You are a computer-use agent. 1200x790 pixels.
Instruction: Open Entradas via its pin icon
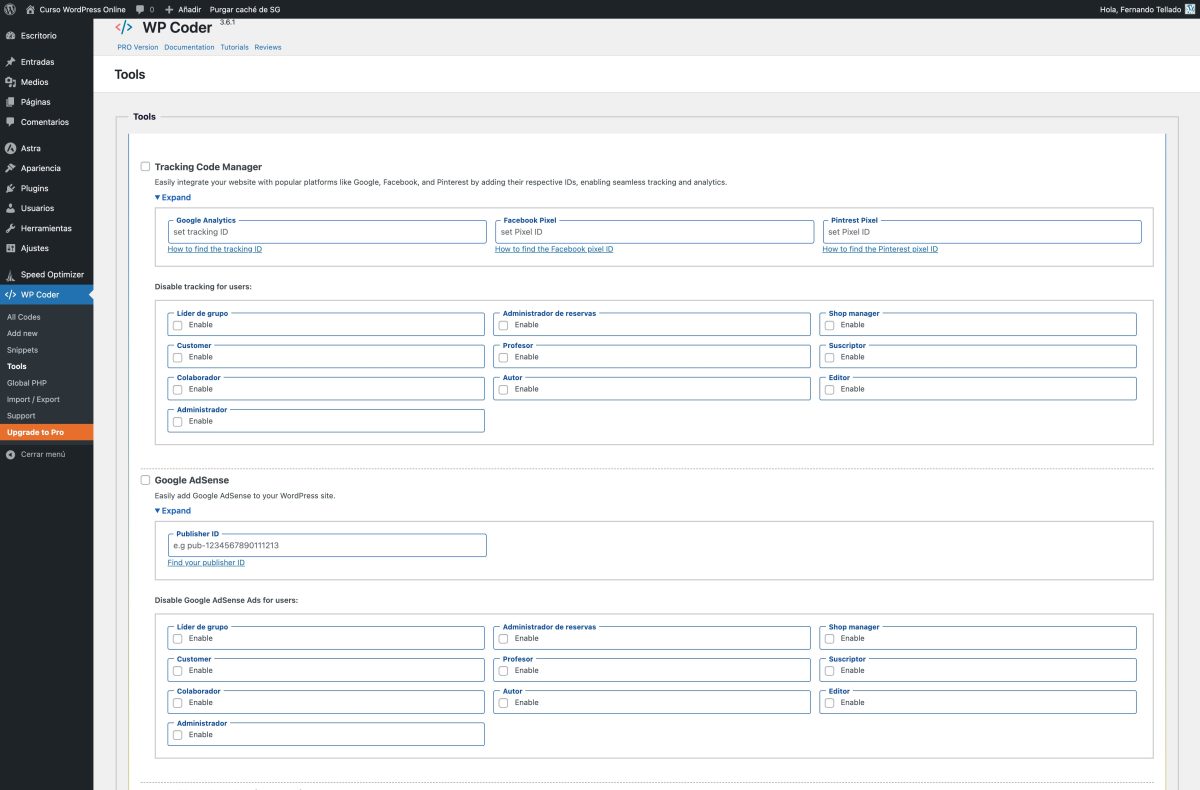pyautogui.click(x=10, y=62)
